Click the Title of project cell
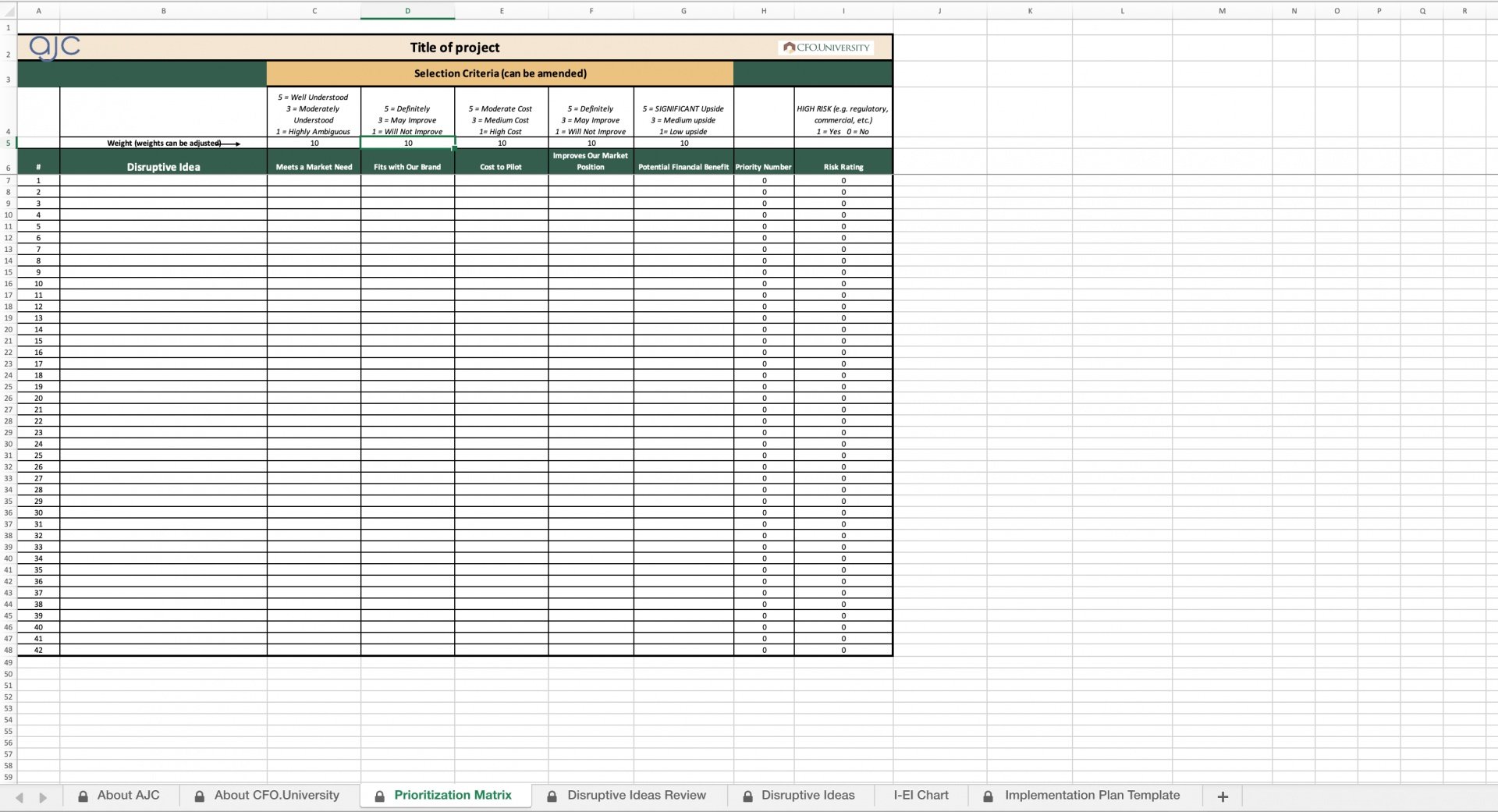Image resolution: width=1498 pixels, height=812 pixels. tap(455, 48)
